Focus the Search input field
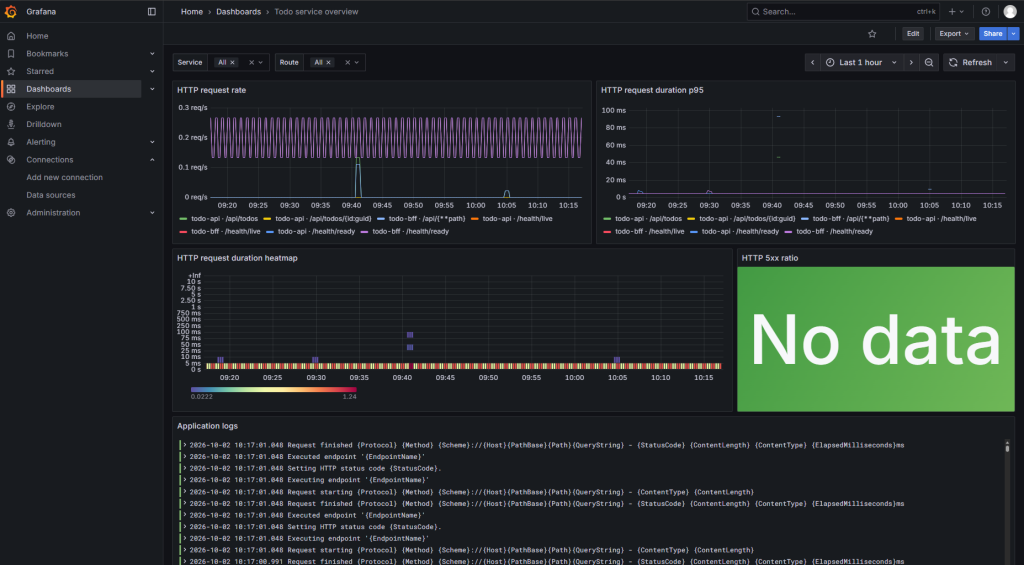This screenshot has height=565, width=1024. (842, 12)
